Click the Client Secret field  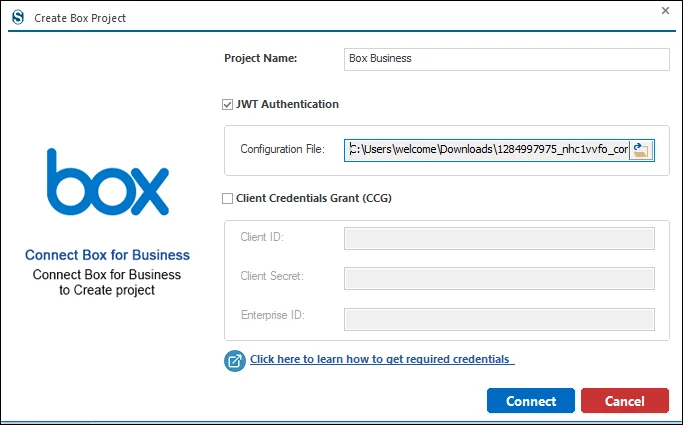coord(499,278)
